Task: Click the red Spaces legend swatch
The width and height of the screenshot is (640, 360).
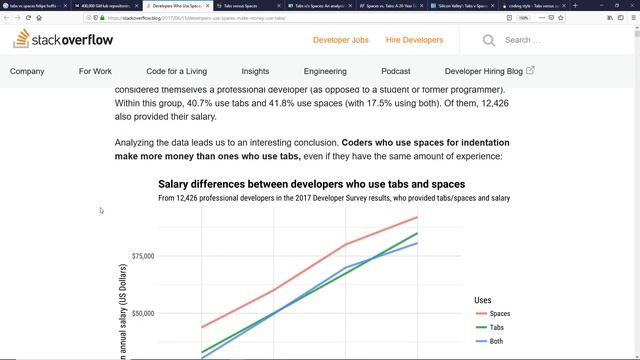Action: pos(481,313)
